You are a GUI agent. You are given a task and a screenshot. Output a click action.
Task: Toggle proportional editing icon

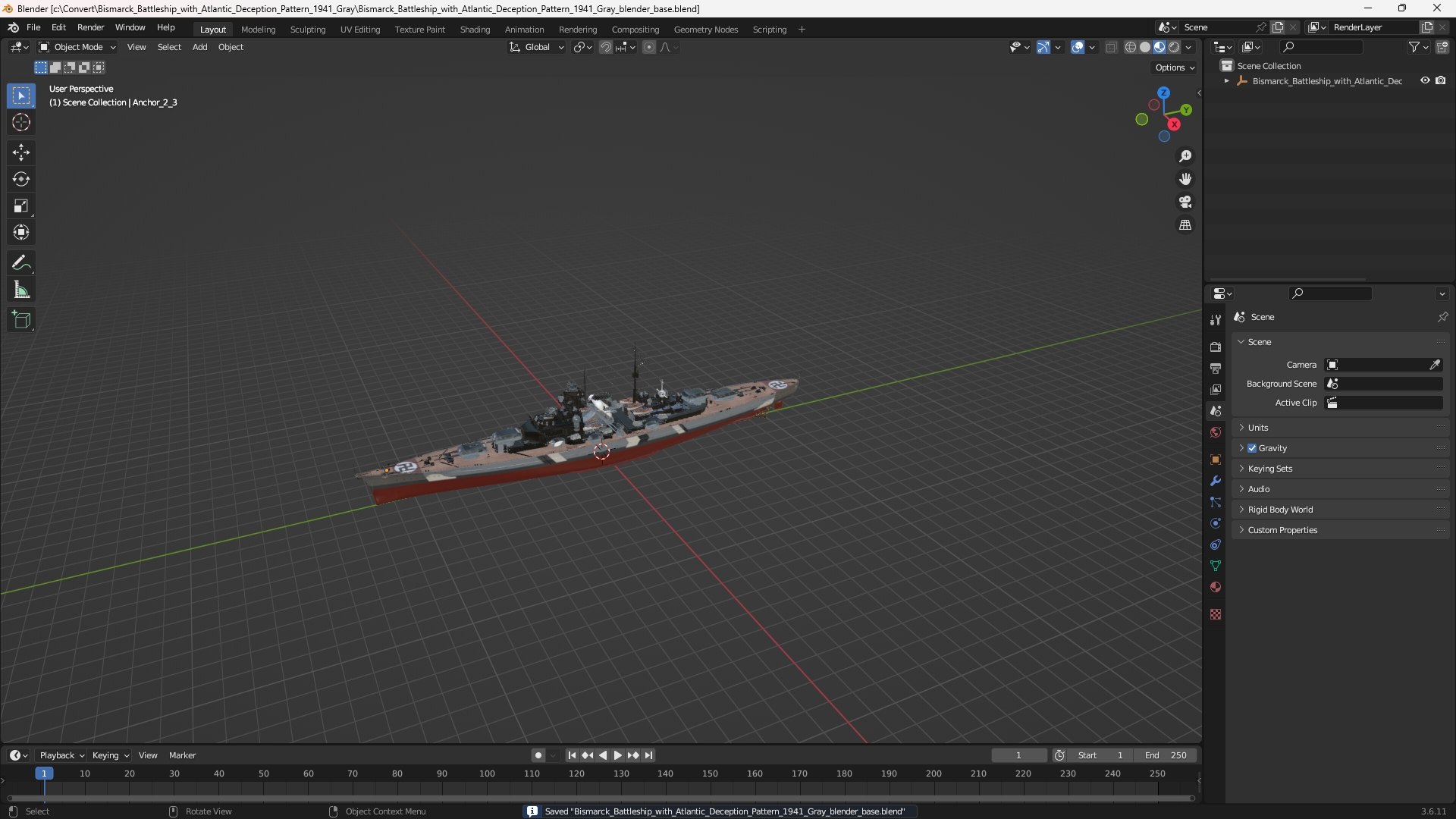pos(649,47)
